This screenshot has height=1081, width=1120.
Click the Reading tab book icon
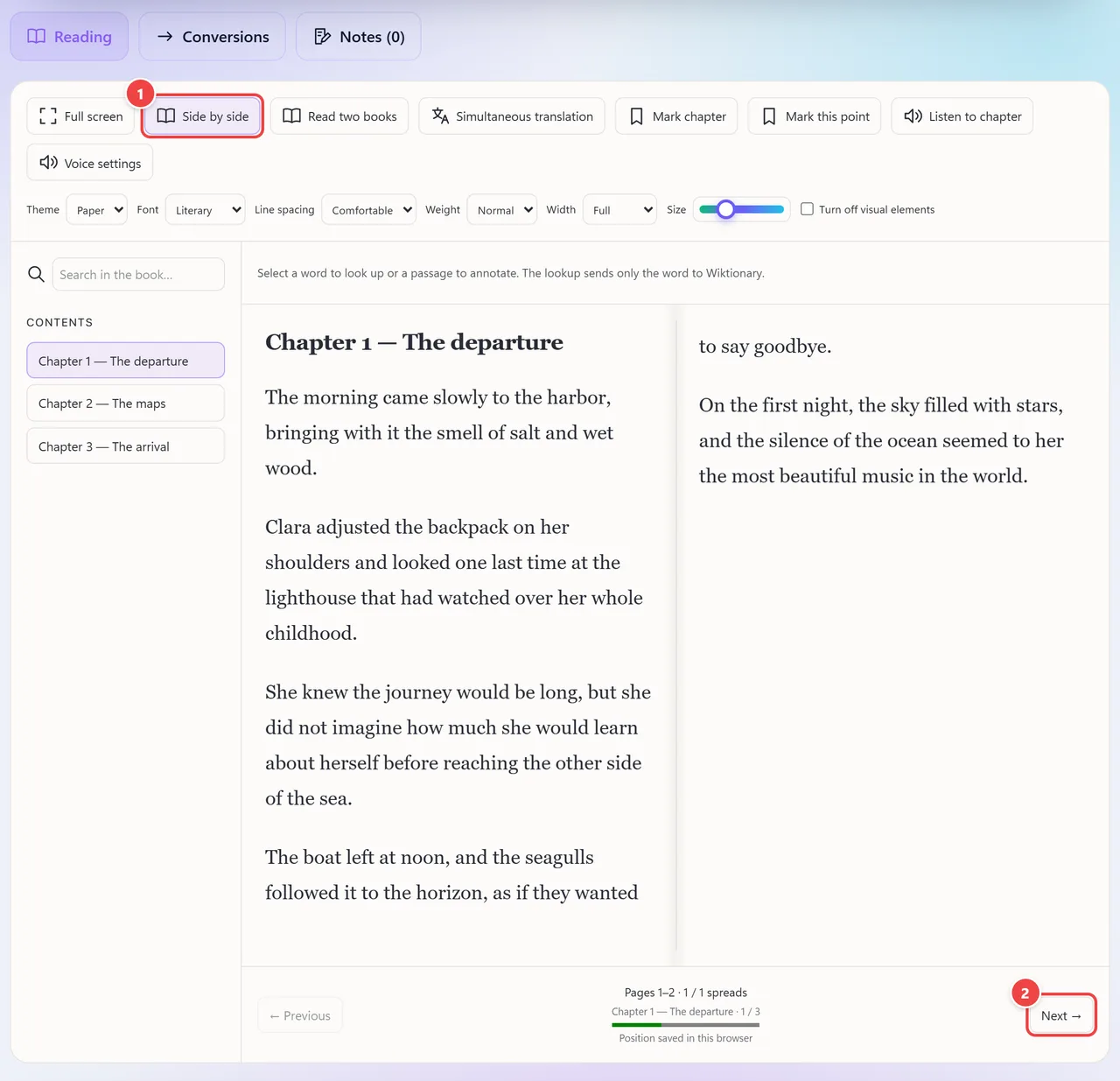coord(37,36)
